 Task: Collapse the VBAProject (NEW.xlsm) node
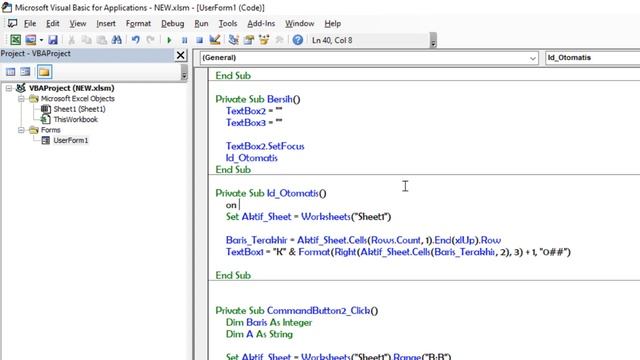9,88
